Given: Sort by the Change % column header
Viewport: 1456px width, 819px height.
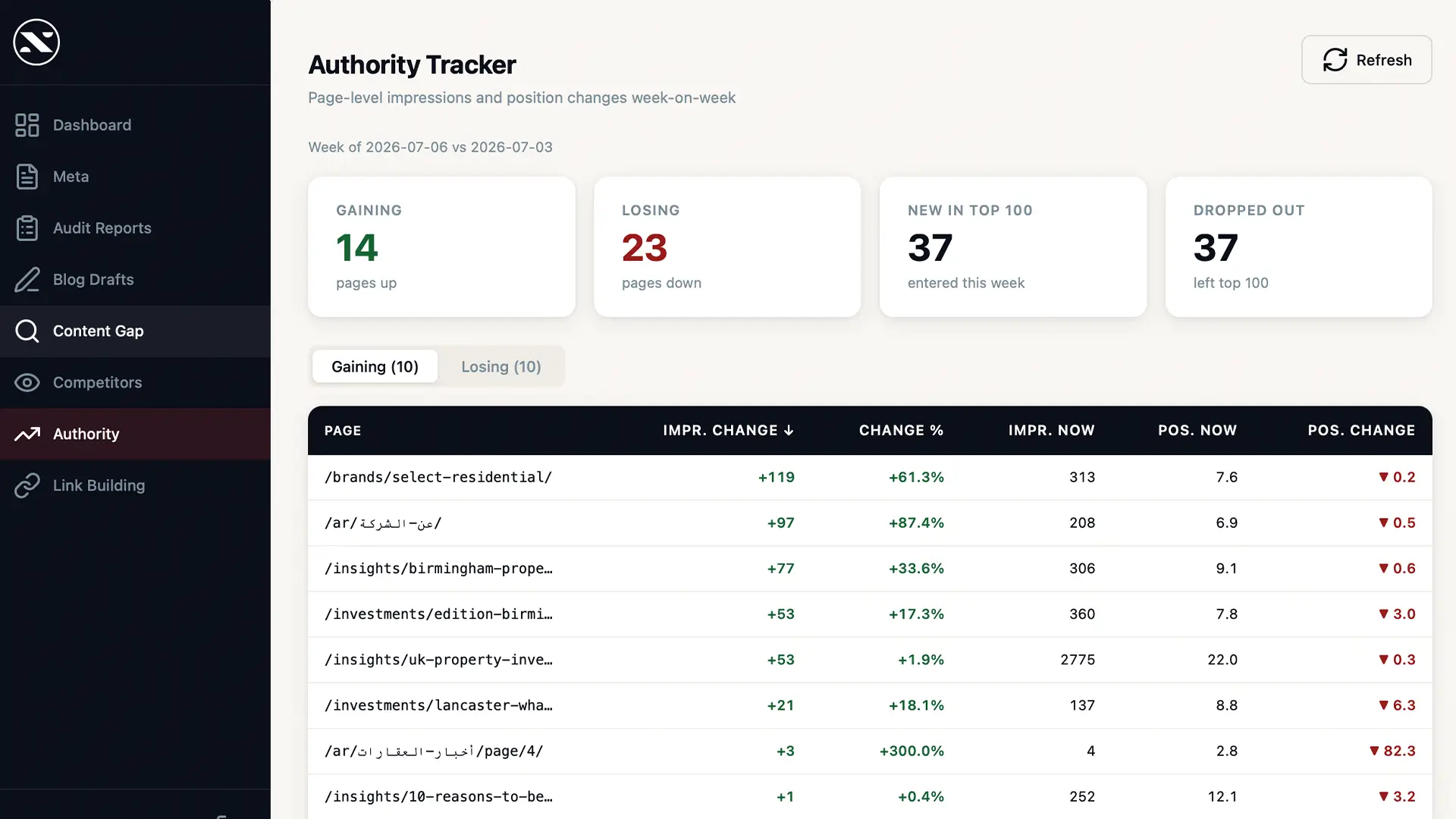Looking at the screenshot, I should click(901, 431).
